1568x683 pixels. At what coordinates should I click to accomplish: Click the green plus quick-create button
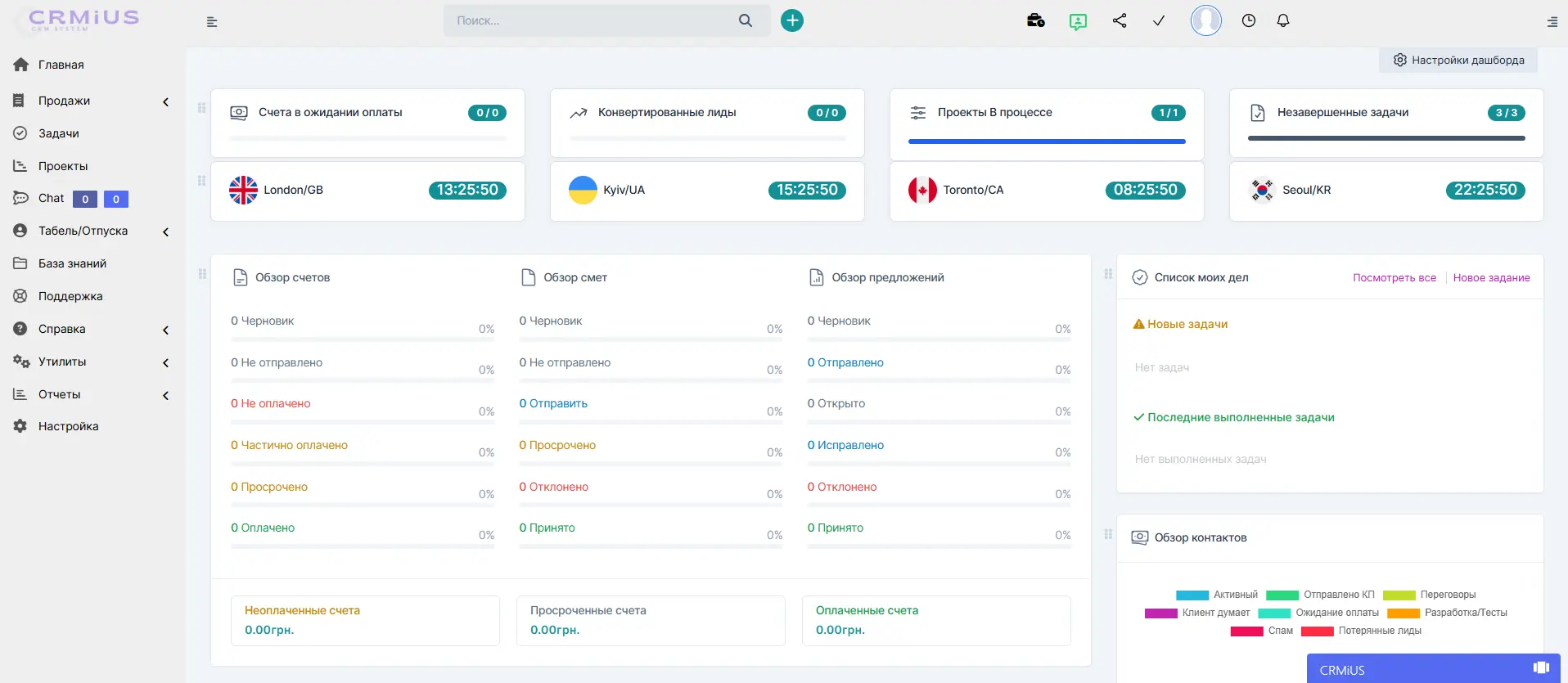[792, 20]
